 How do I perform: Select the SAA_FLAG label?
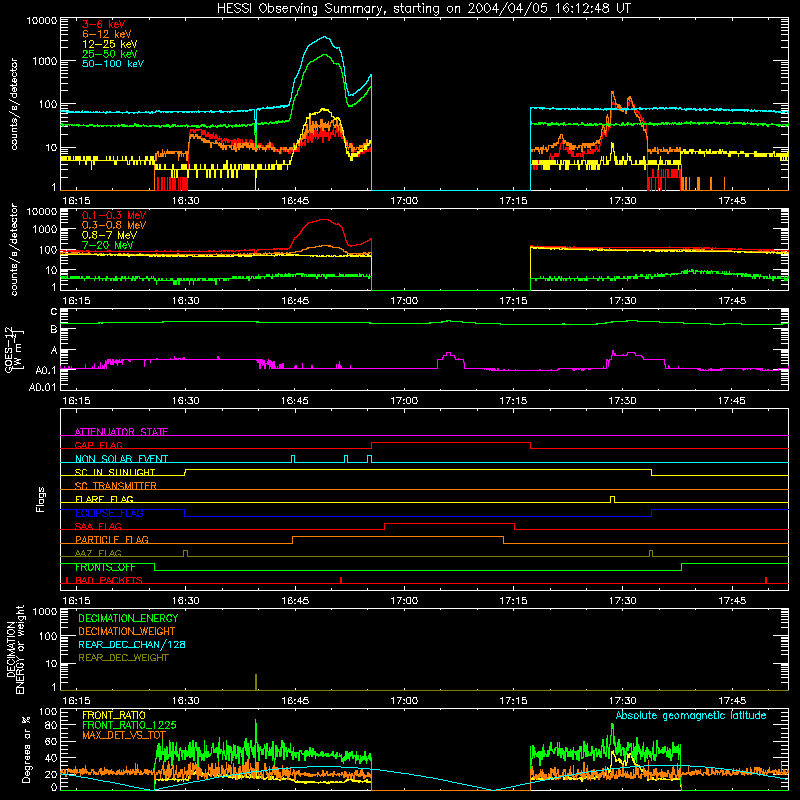tap(98, 526)
